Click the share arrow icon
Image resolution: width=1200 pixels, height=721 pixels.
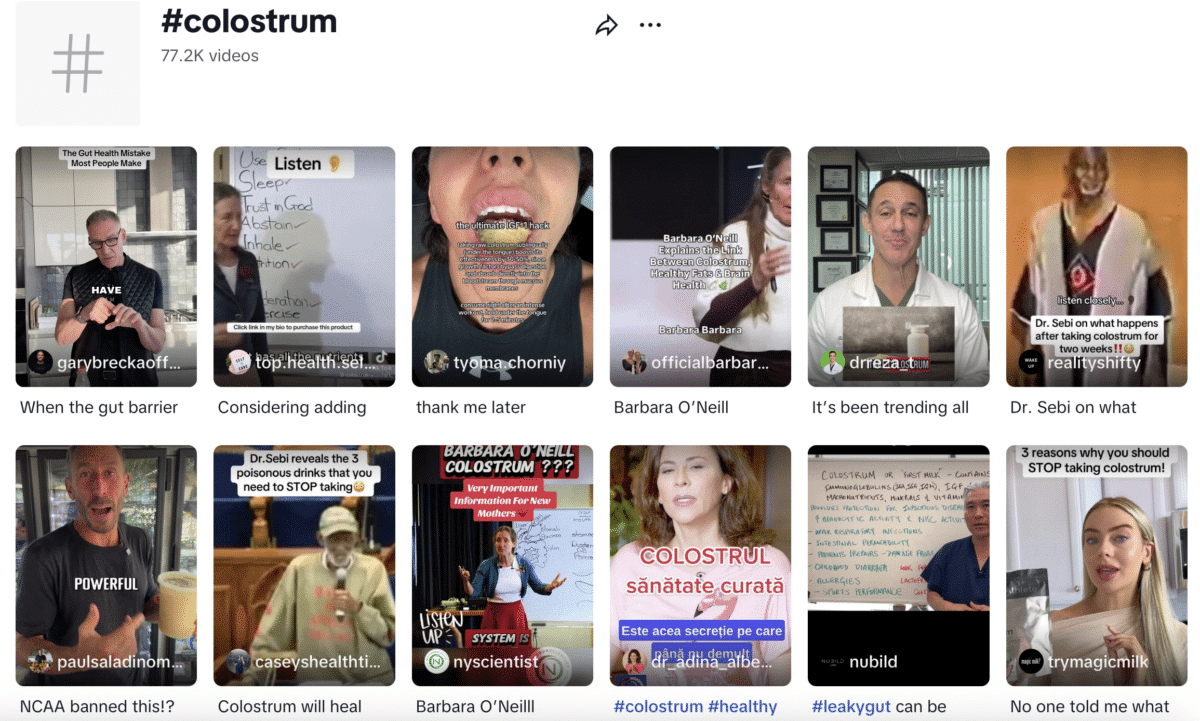[x=606, y=26]
